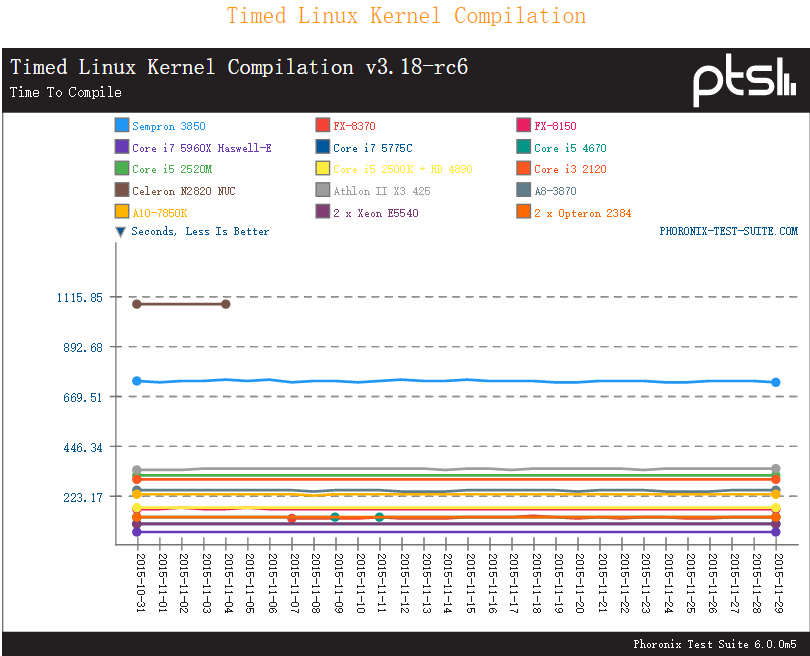The image size is (810, 656).
Task: Click the downward triangle beside 'Seconds, Less Is Better'
Action: tap(120, 232)
